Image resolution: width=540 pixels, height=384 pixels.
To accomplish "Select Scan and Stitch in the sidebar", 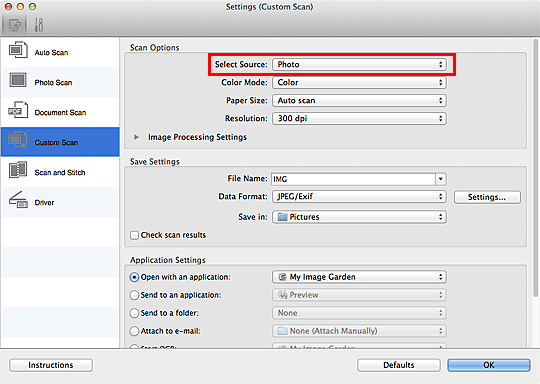I will 60,172.
